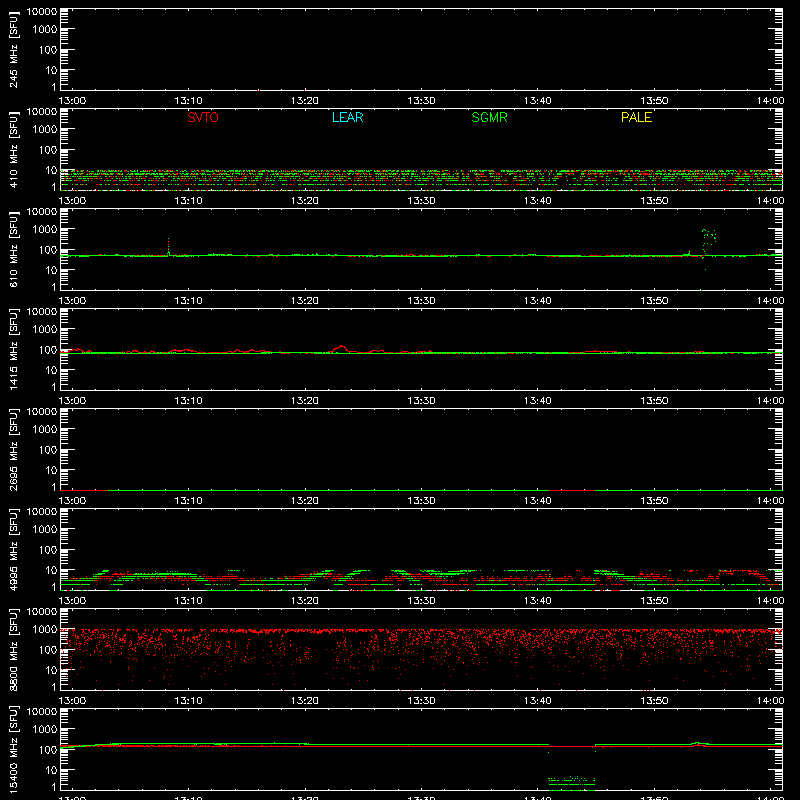Click the 13:20 tick label under 1415 MHz panel

pos(305,401)
